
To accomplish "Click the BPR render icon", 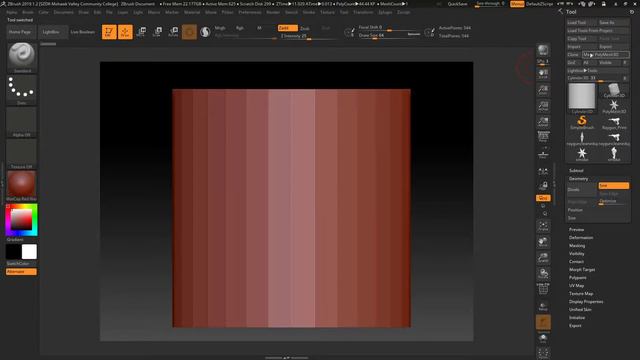I will point(543,51).
